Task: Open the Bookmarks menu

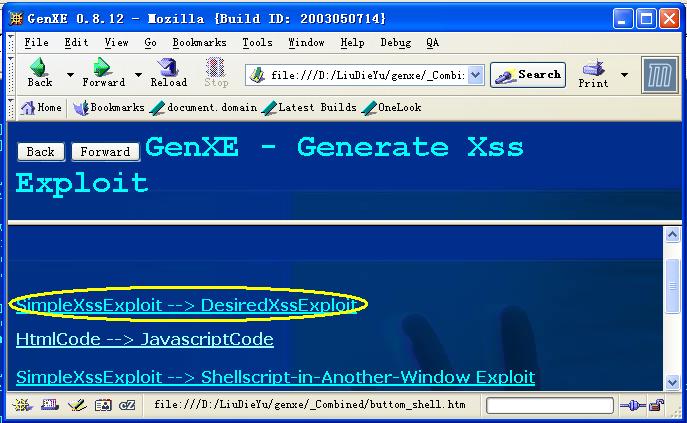Action: tap(199, 43)
